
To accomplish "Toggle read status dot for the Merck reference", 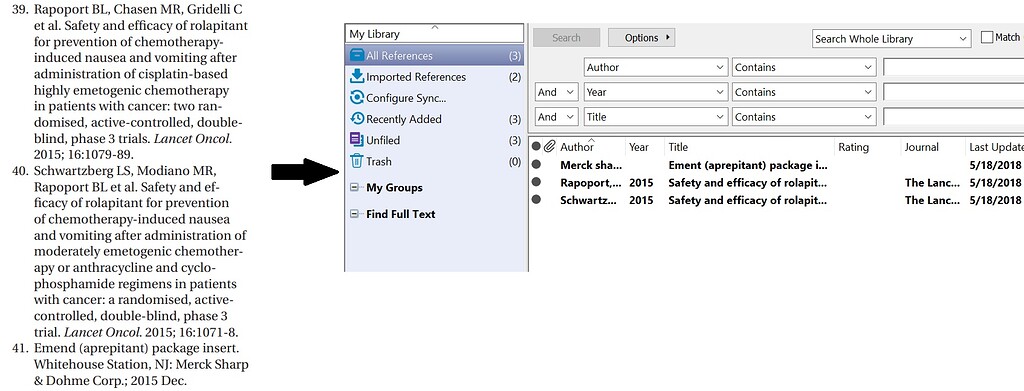I will pos(536,164).
